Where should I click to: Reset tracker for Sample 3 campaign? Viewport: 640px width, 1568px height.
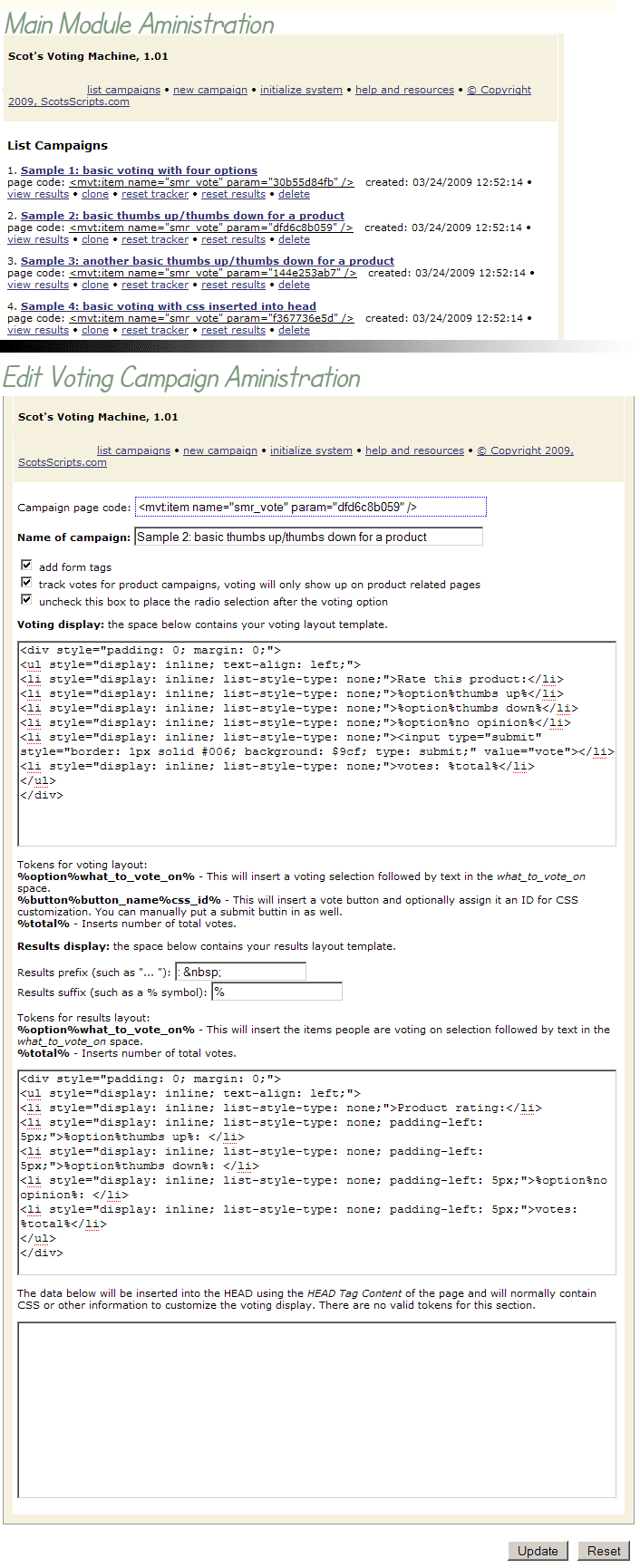pyautogui.click(x=155, y=285)
